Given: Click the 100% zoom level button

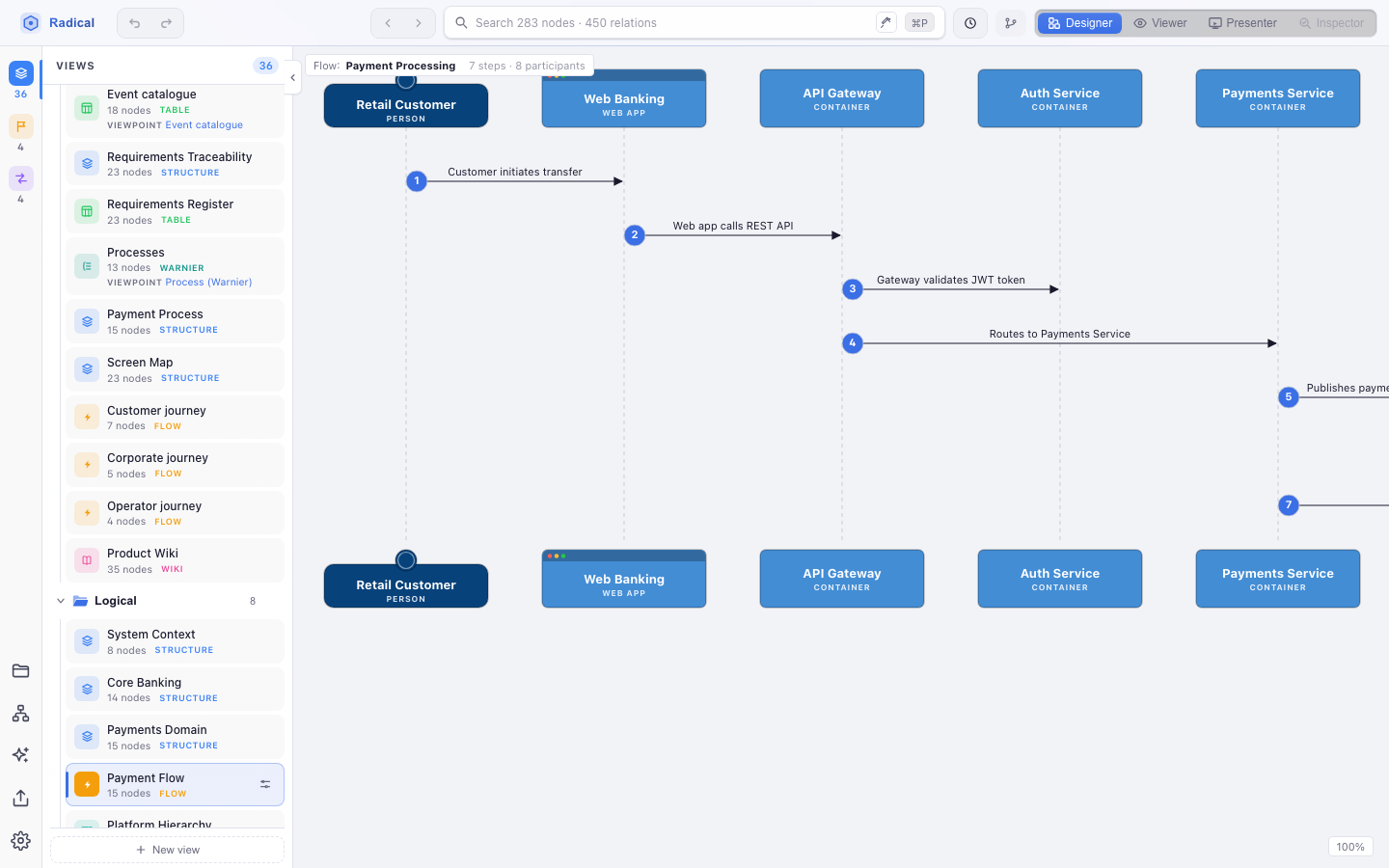Looking at the screenshot, I should click(1350, 847).
